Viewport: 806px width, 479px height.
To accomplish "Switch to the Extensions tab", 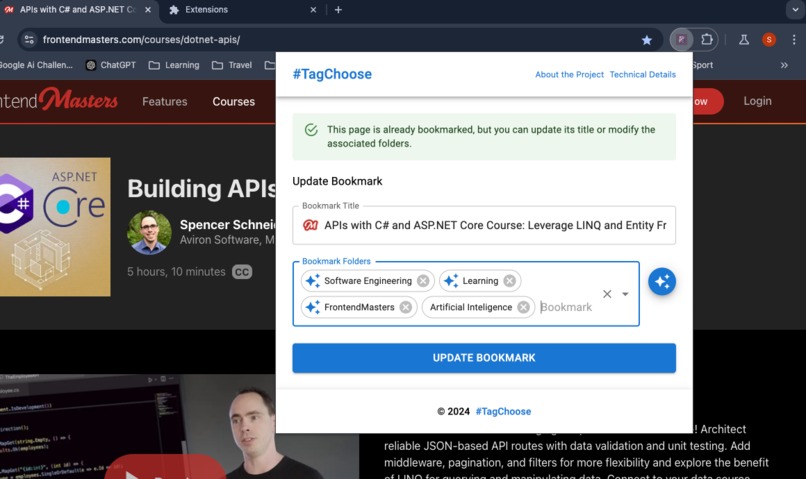I will click(242, 10).
